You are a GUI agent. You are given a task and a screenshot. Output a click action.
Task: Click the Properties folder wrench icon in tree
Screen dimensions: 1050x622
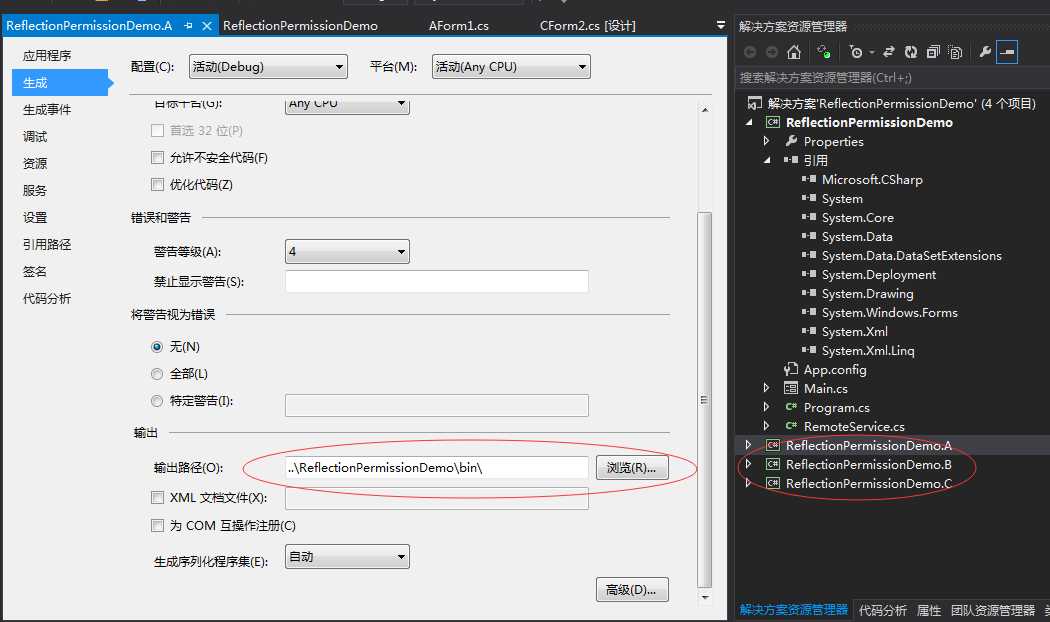[791, 141]
